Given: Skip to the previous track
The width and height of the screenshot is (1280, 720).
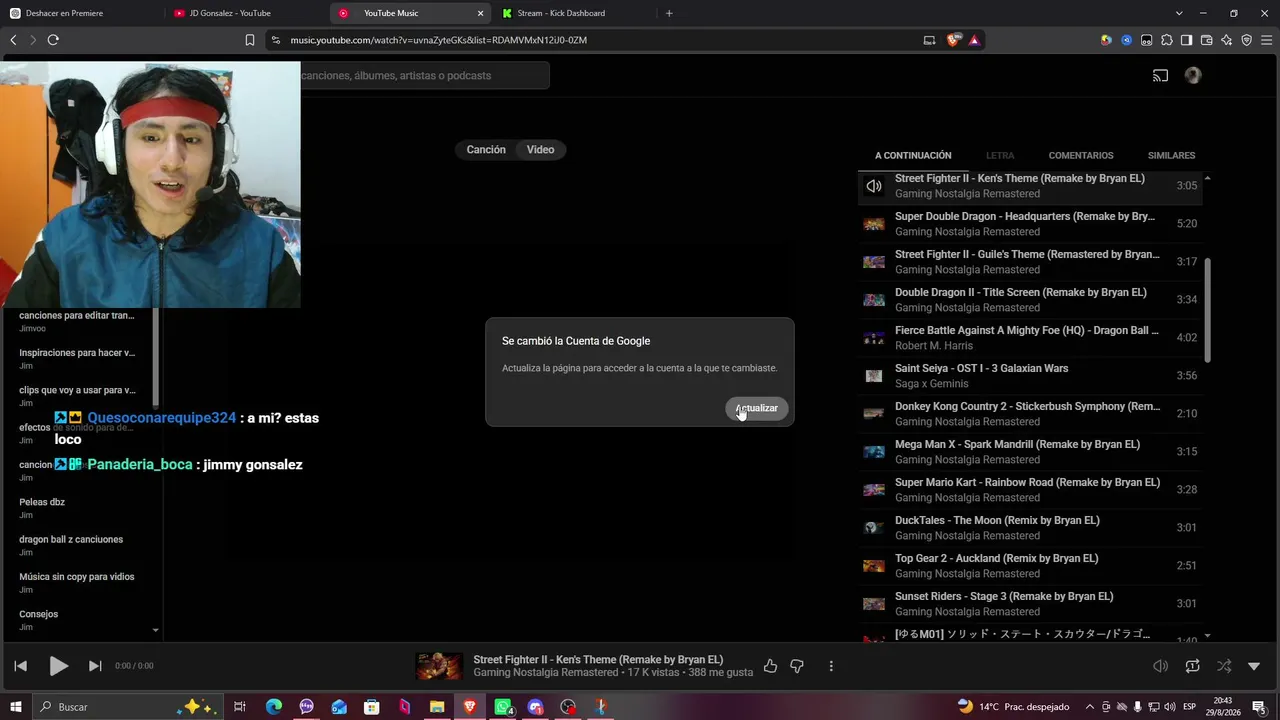Looking at the screenshot, I should click(x=20, y=666).
